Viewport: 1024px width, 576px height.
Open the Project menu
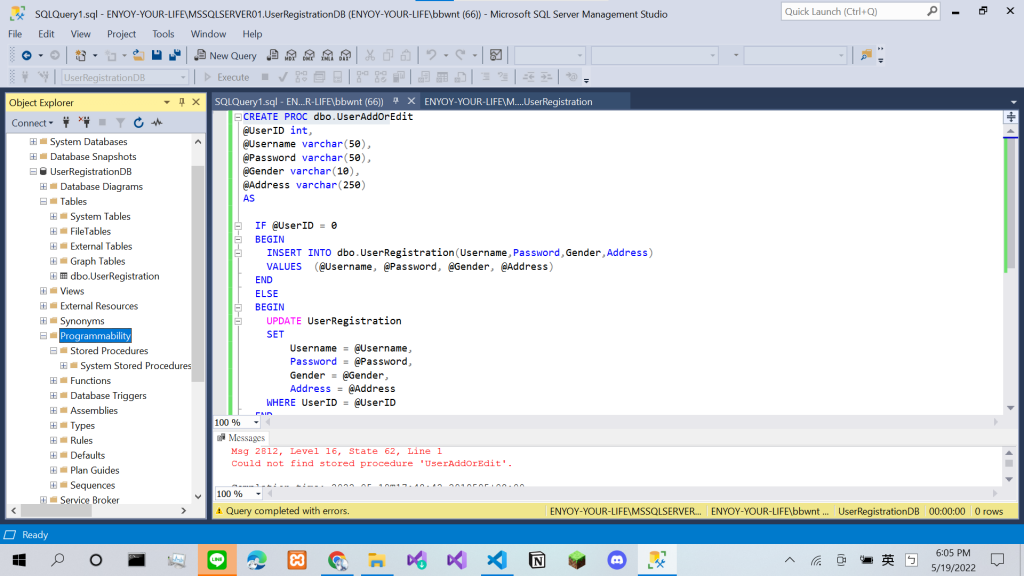121,34
